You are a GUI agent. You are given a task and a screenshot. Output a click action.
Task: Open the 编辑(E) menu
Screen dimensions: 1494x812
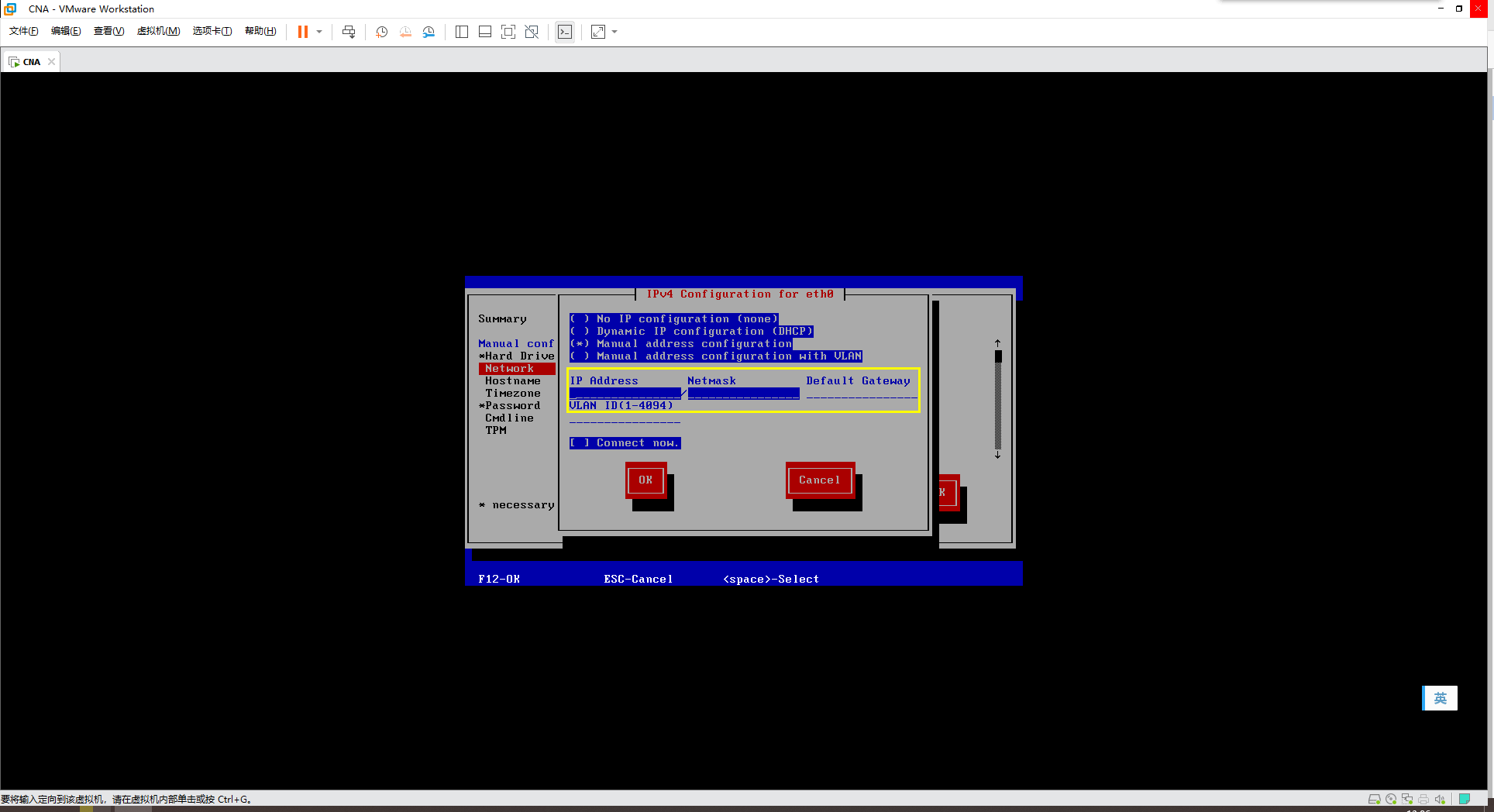(x=66, y=31)
